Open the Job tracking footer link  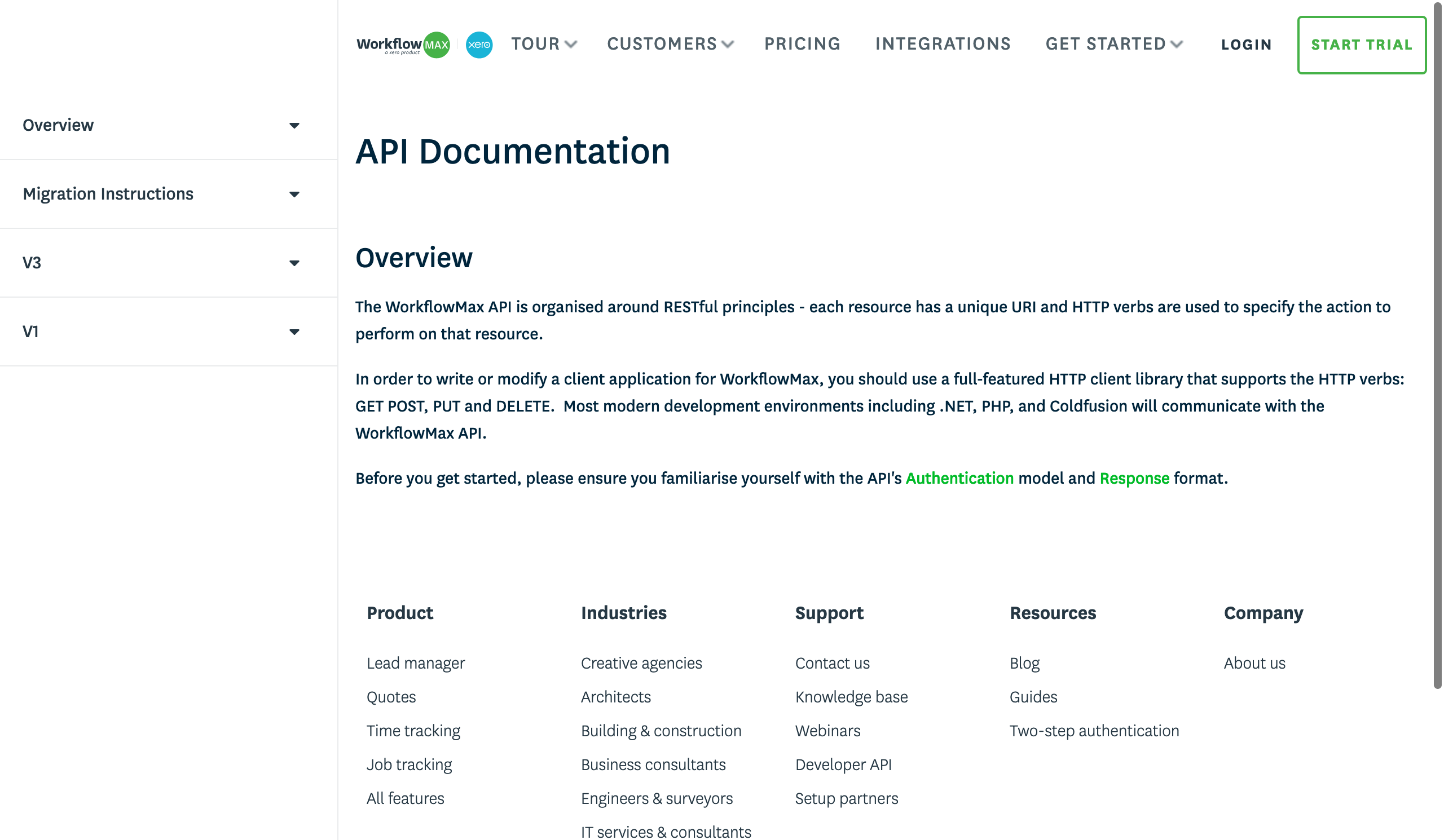[409, 764]
